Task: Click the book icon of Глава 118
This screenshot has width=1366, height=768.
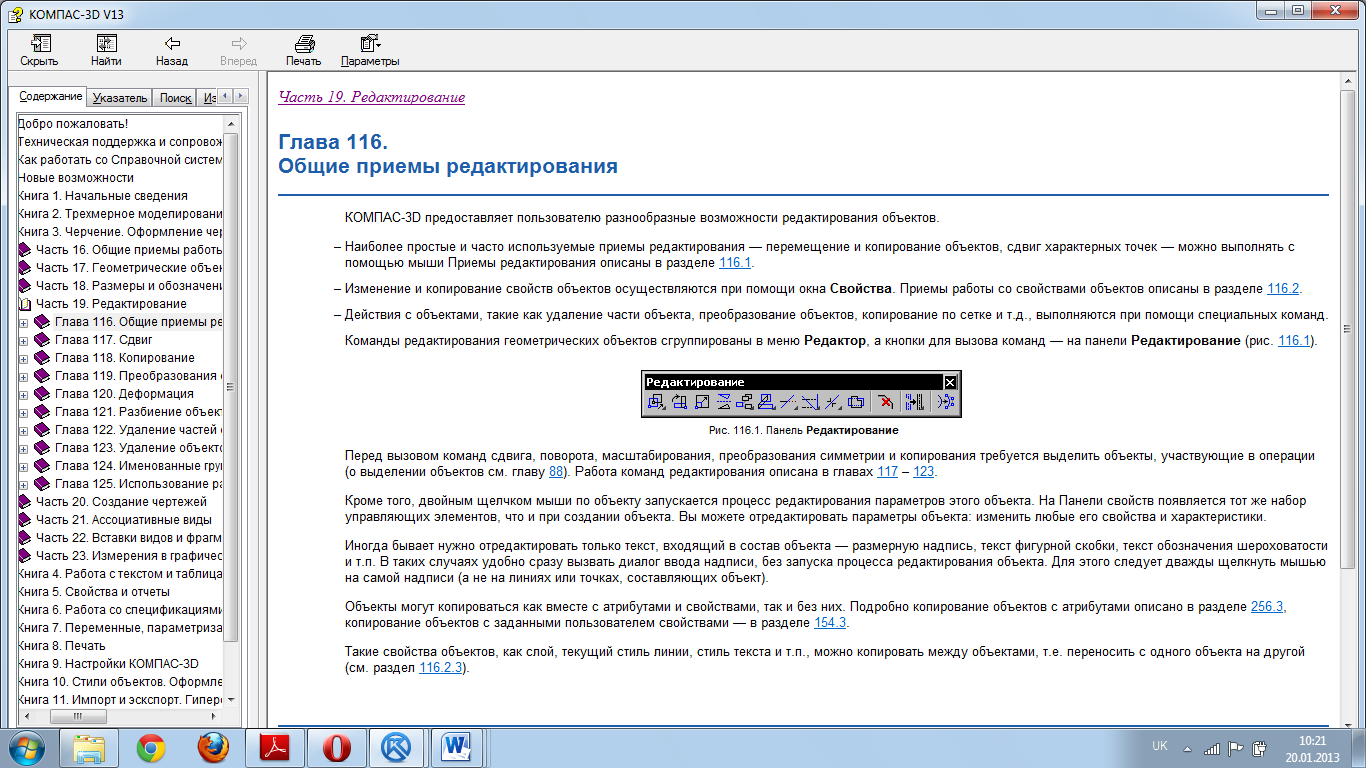Action: point(42,358)
